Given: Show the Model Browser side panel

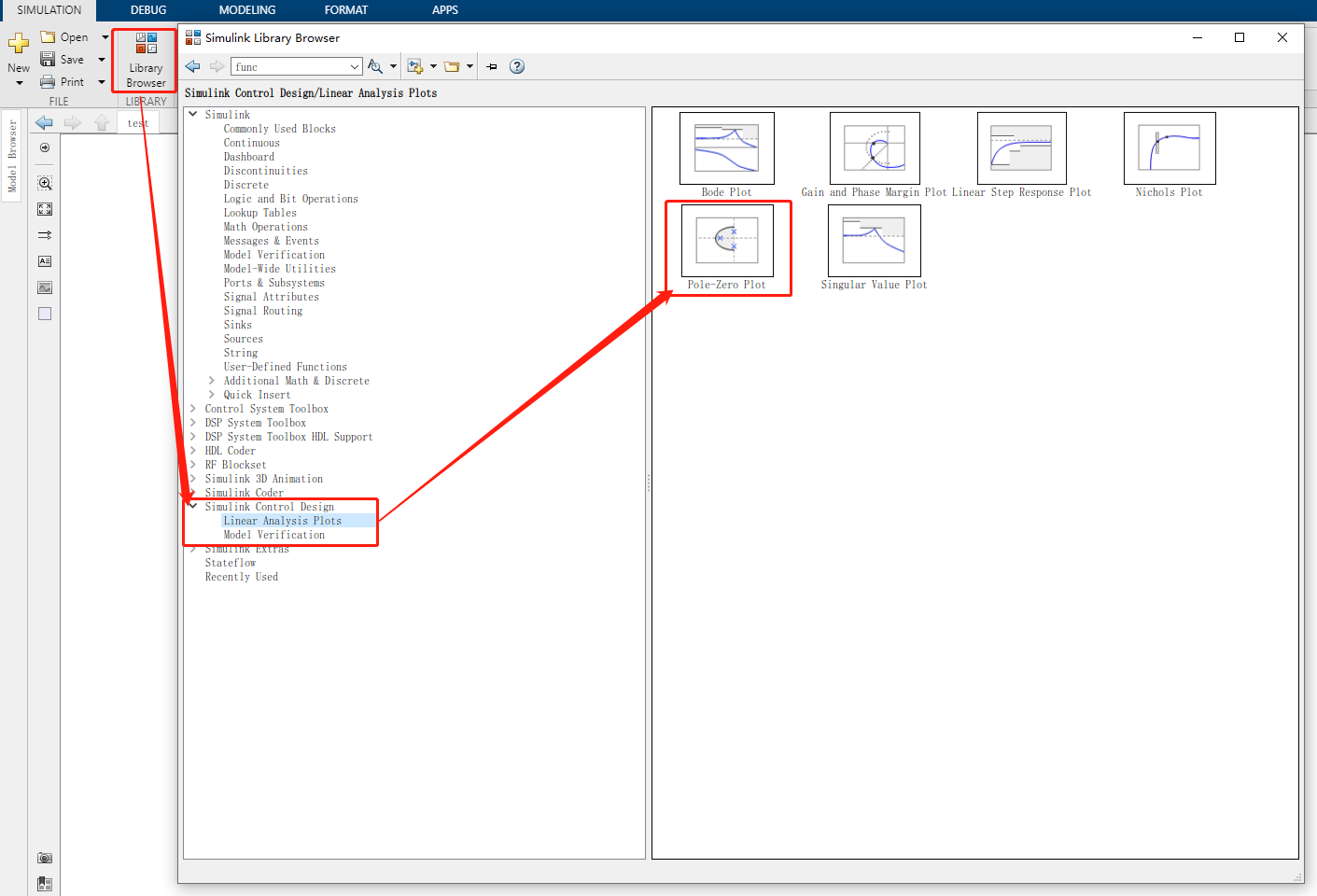Looking at the screenshot, I should coord(12,155).
